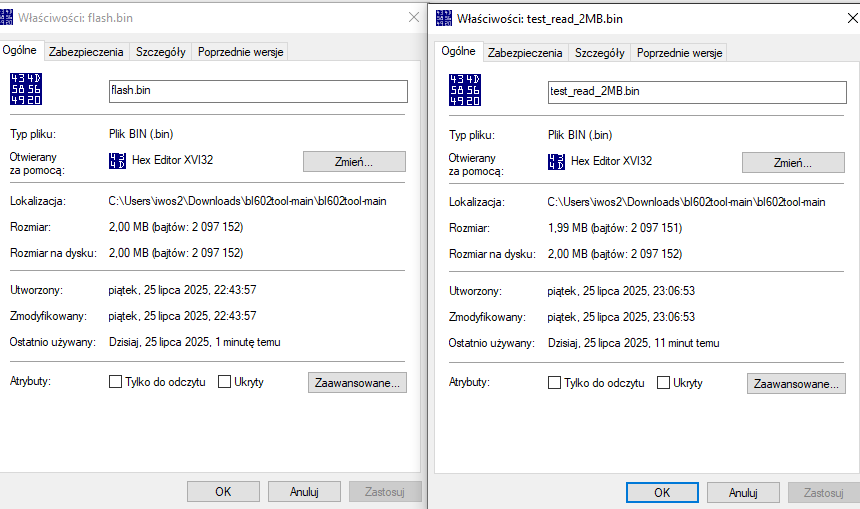The height and width of the screenshot is (509, 860).
Task: Click Anuluj in test_read_2MB.bin window
Action: pos(743,493)
